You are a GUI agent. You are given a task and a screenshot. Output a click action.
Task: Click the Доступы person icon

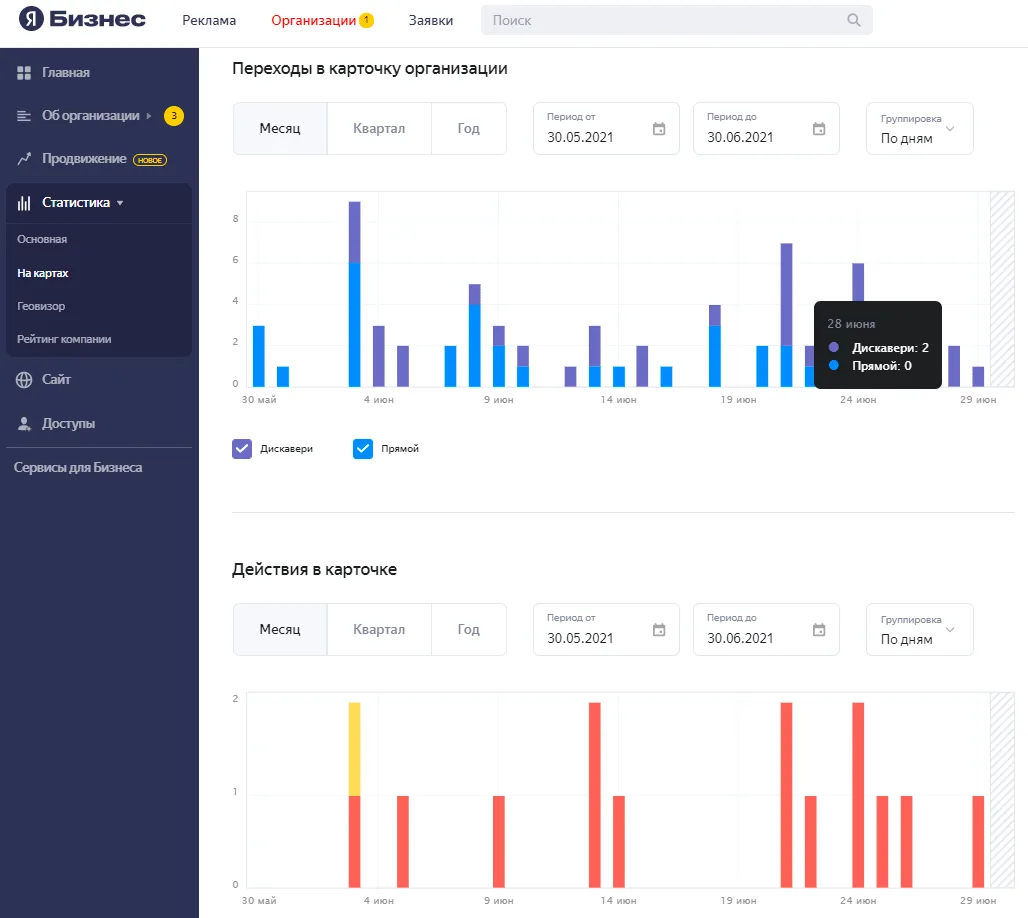[24, 424]
